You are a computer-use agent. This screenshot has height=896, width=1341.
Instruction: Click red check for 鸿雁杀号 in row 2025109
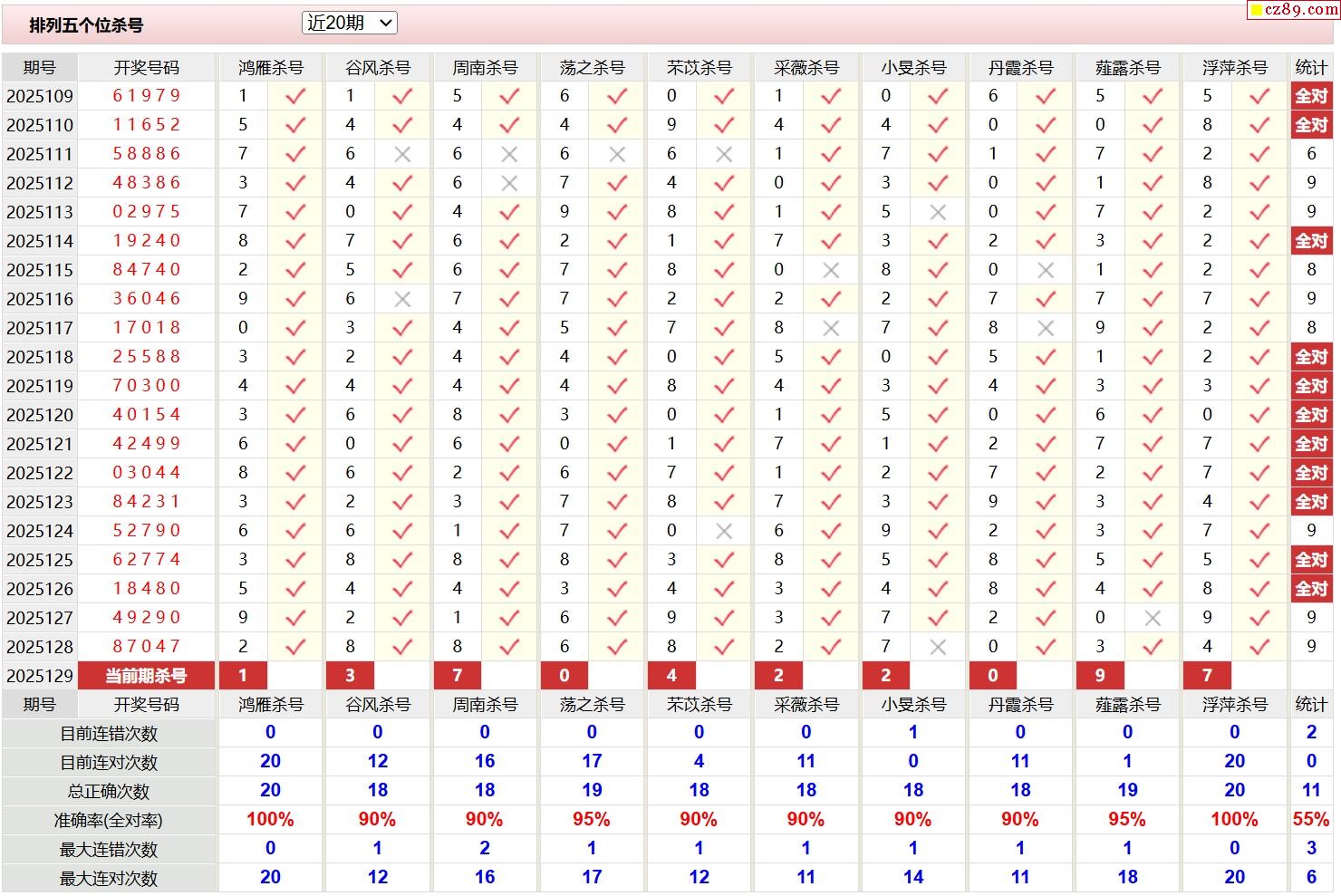pyautogui.click(x=295, y=96)
